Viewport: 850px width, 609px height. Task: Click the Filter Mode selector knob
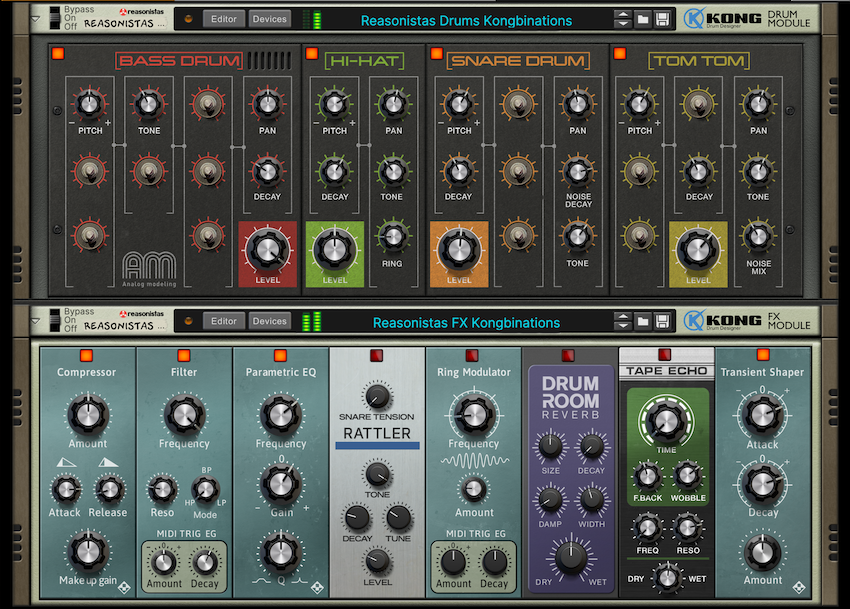(x=205, y=490)
